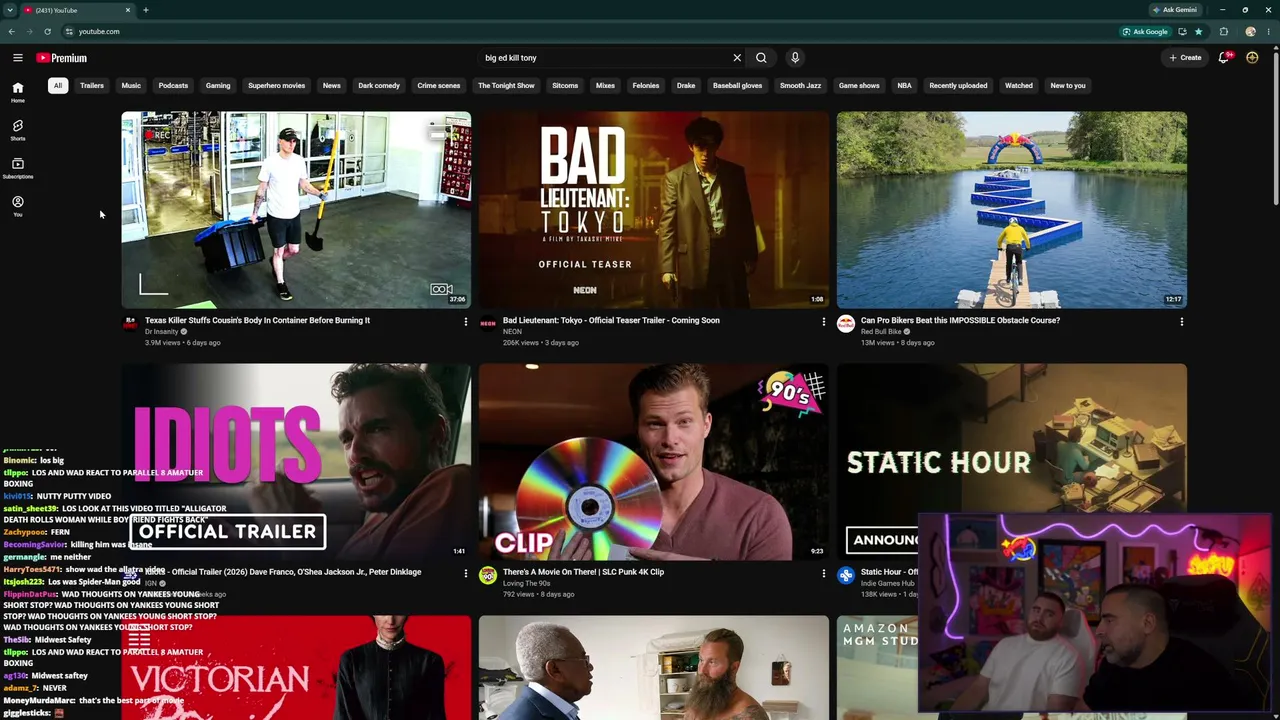Play the Texas Killer bodycam thumbnail
This screenshot has height=720, width=1280.
[x=296, y=210]
